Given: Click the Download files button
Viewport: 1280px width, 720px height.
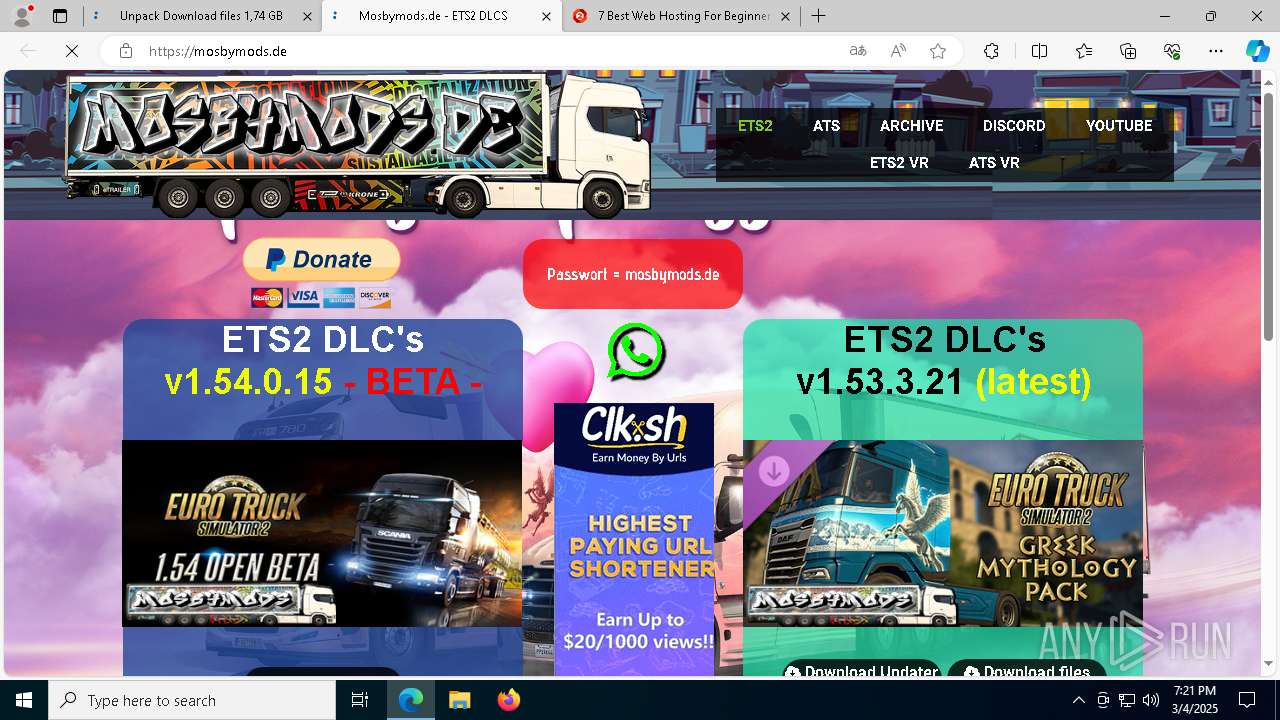Looking at the screenshot, I should click(1027, 670).
